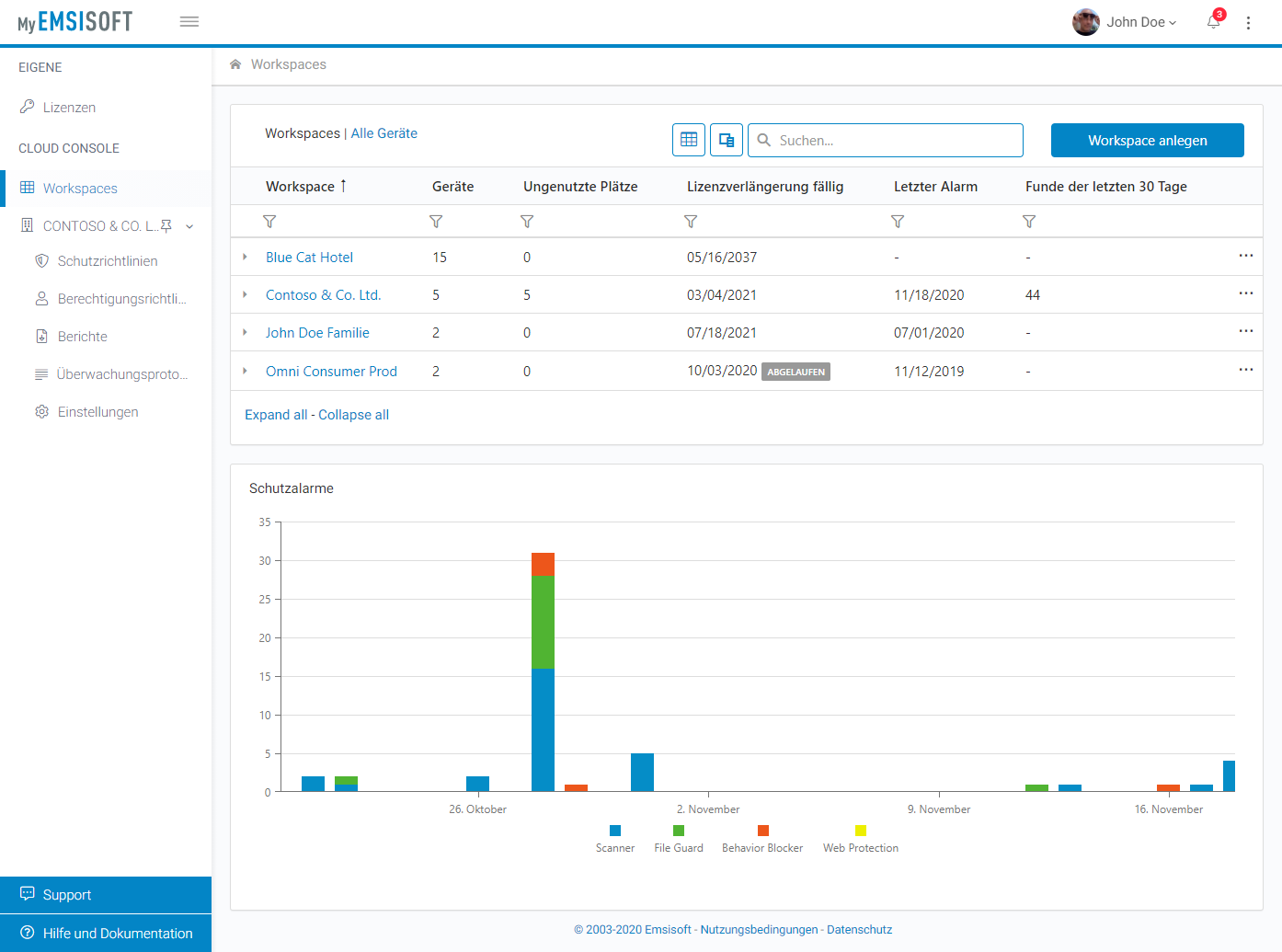Toggle the Behavior Blocker legend series

tap(762, 840)
